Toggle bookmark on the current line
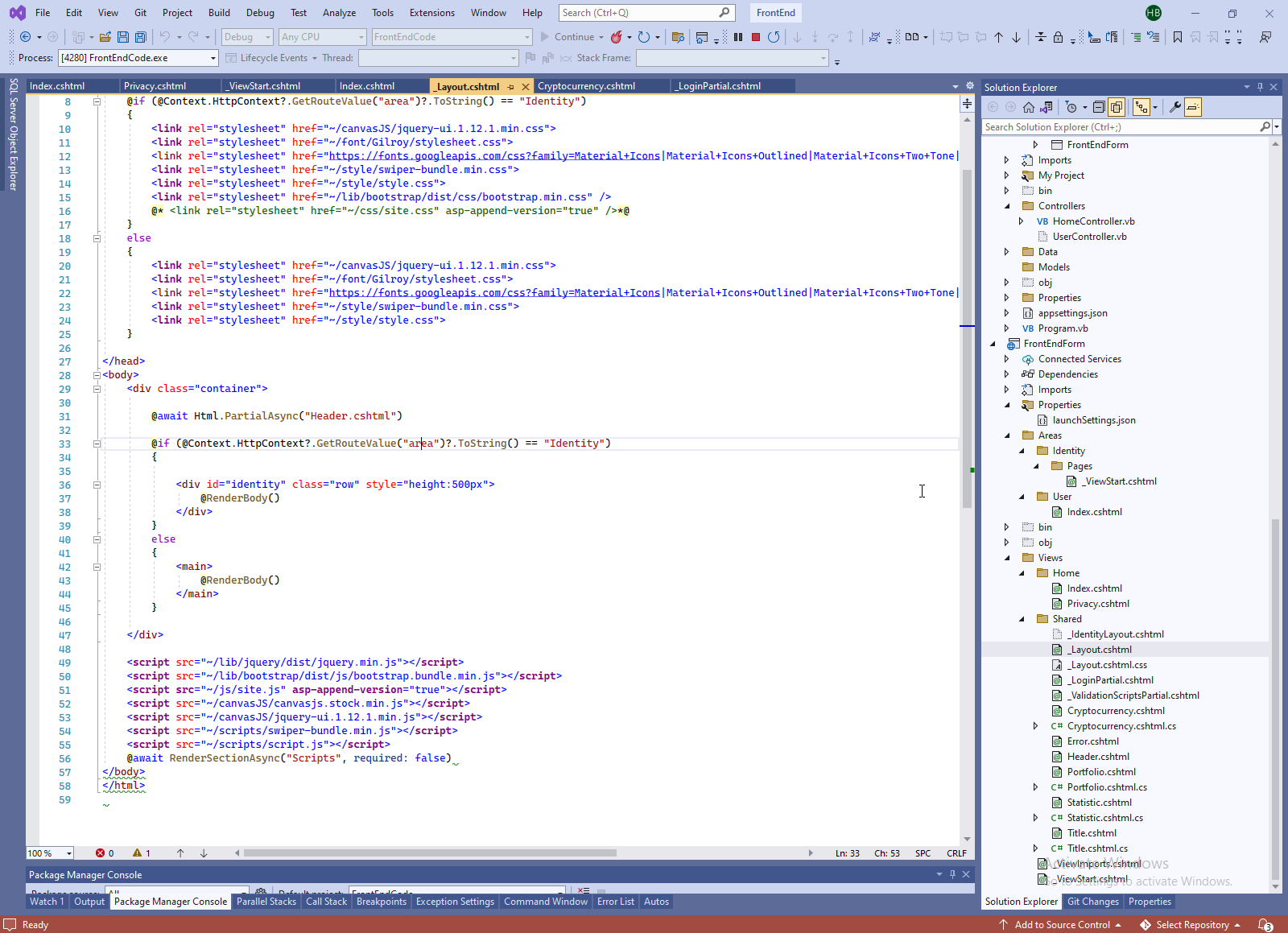 coord(1178,37)
